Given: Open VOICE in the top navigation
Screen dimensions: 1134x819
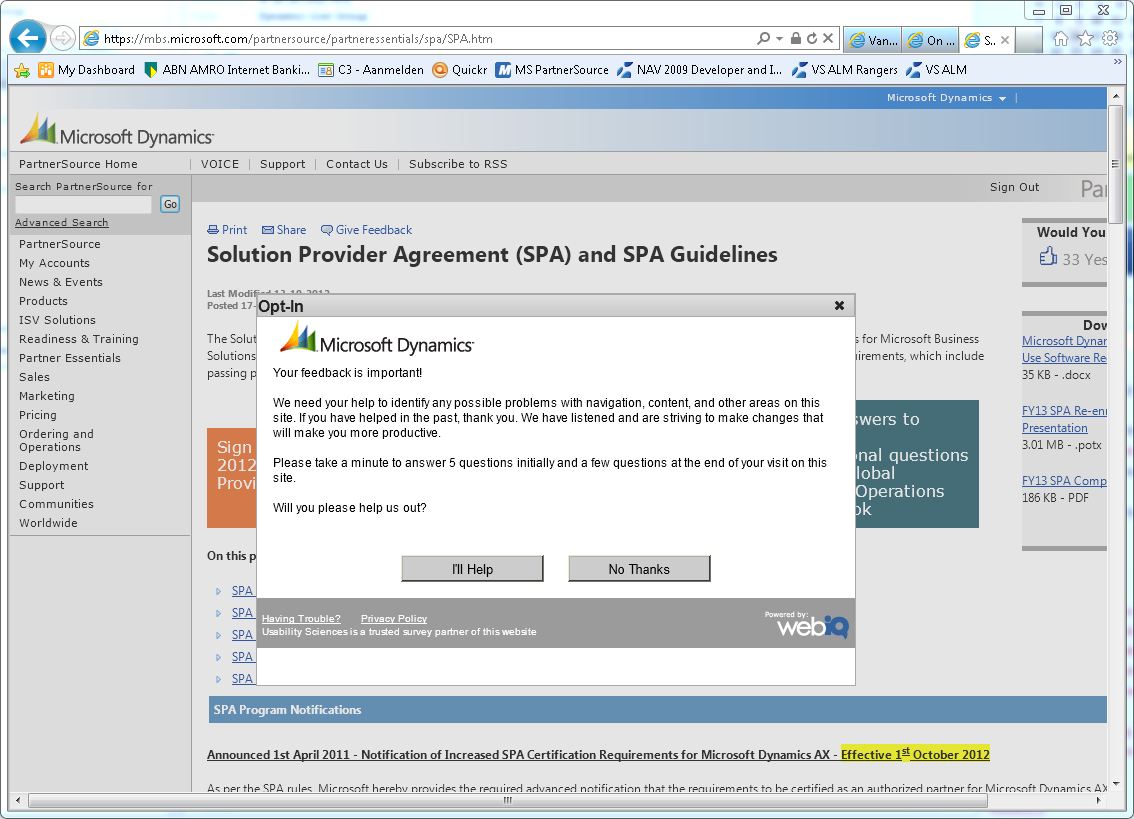Looking at the screenshot, I should (x=220, y=164).
